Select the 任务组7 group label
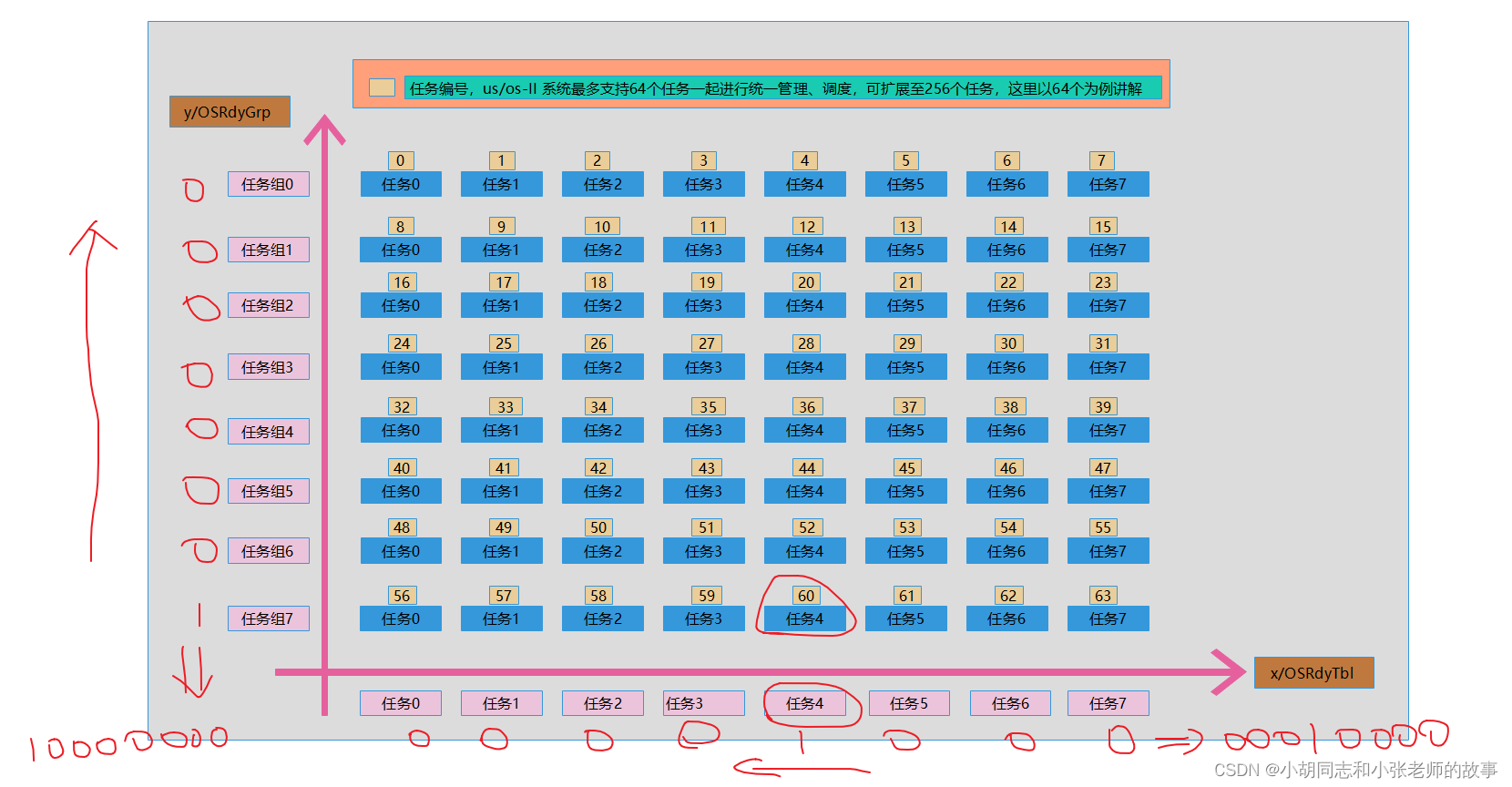The height and width of the screenshot is (787, 1512). pyautogui.click(x=268, y=618)
